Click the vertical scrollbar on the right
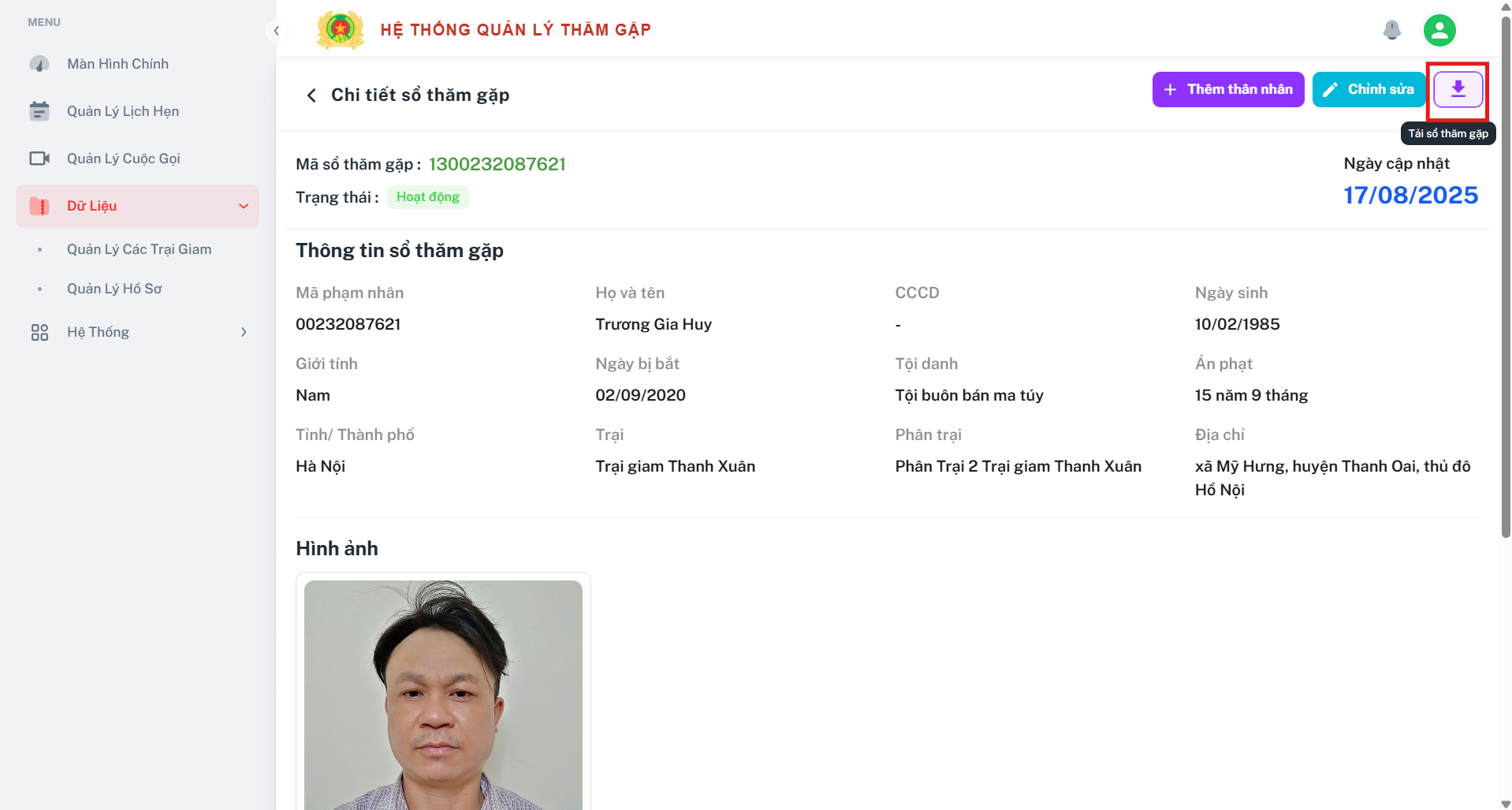 tap(1506, 276)
